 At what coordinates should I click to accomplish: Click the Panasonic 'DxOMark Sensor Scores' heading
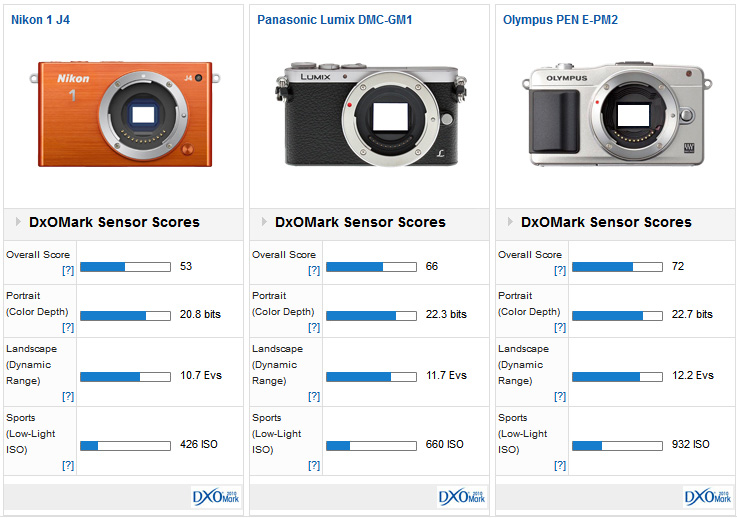360,222
